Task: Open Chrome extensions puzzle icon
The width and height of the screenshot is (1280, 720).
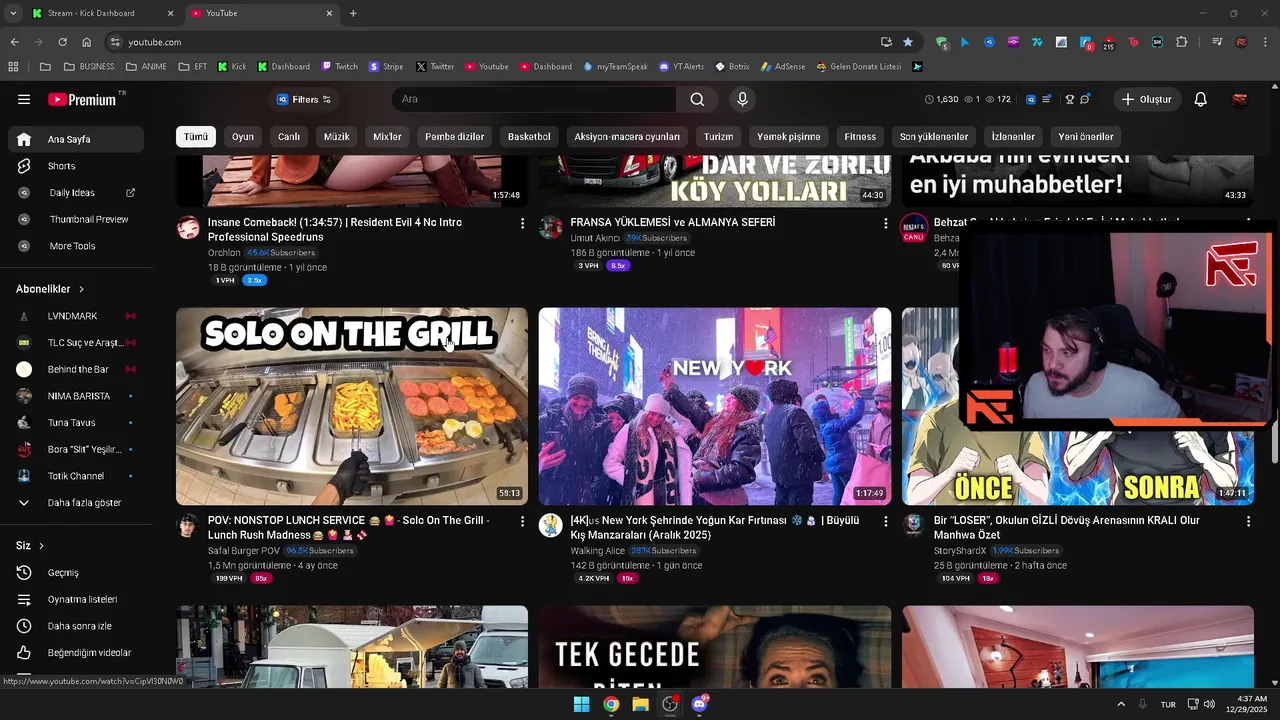Action: click(1182, 42)
